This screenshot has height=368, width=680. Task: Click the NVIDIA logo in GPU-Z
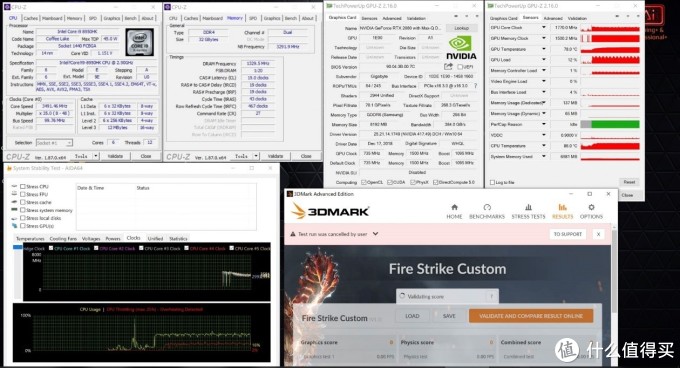tap(461, 48)
